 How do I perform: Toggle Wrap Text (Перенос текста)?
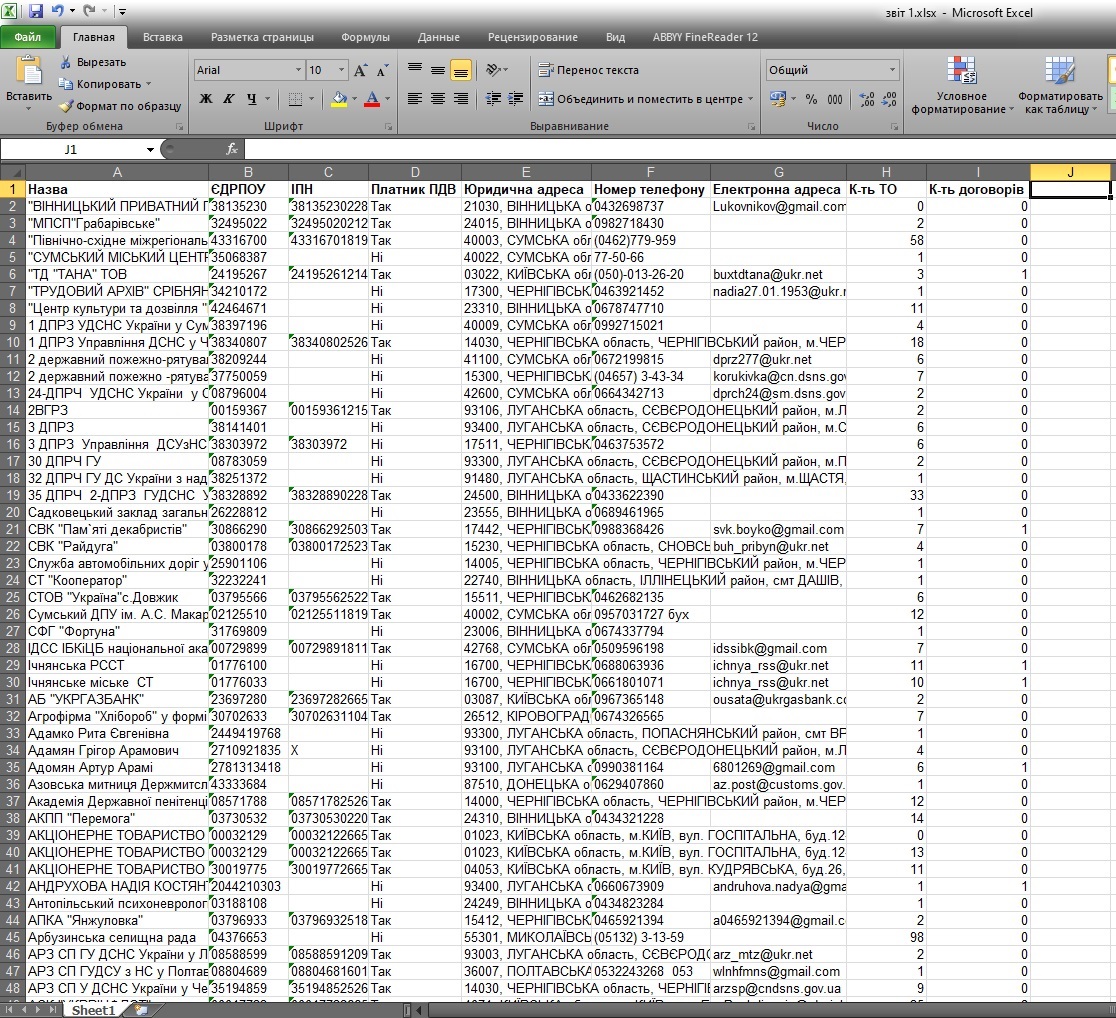pyautogui.click(x=588, y=70)
